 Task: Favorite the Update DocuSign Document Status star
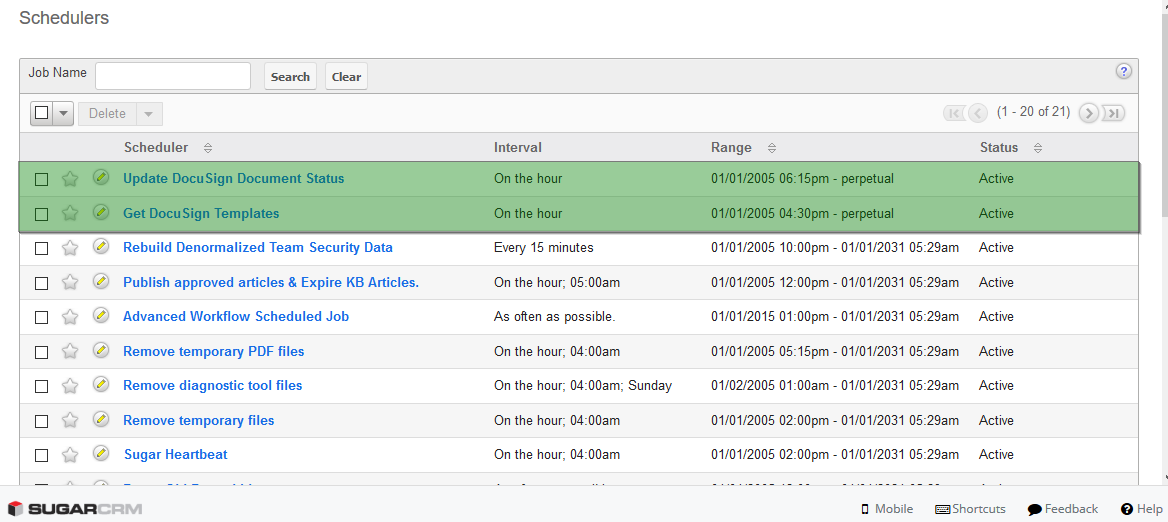[70, 179]
